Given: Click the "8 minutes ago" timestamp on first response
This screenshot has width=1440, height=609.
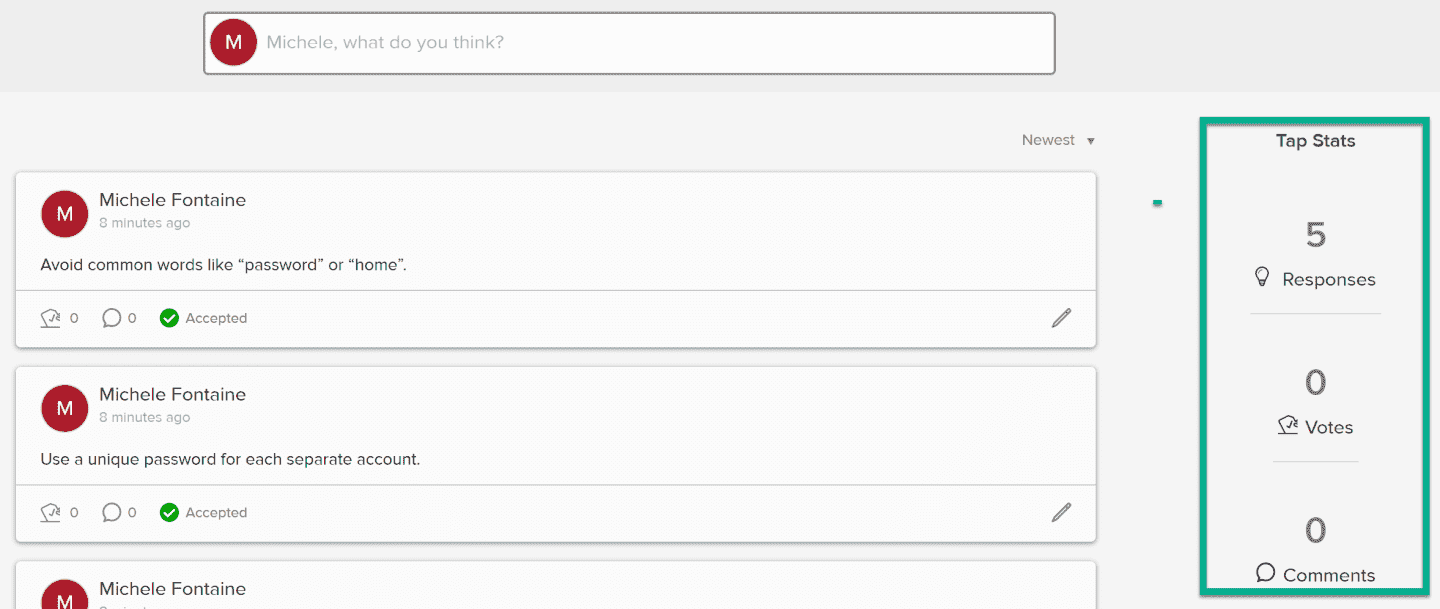Looking at the screenshot, I should tap(144, 223).
